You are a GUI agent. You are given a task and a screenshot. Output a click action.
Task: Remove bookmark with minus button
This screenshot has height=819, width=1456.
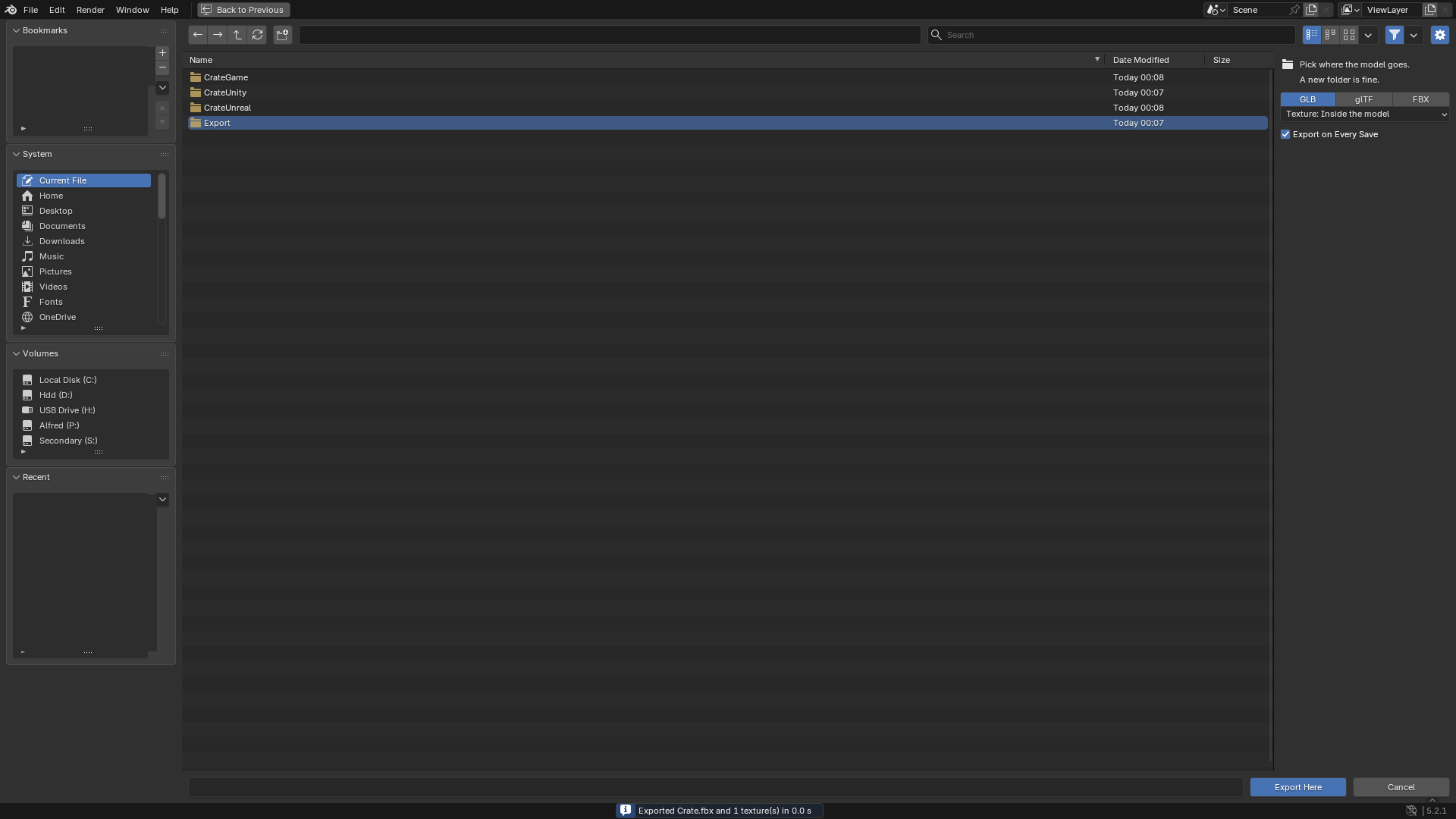[x=162, y=68]
